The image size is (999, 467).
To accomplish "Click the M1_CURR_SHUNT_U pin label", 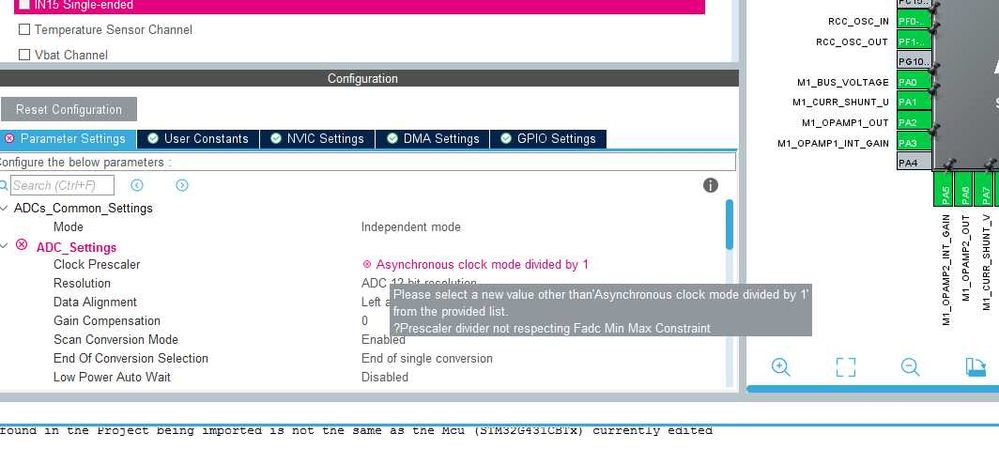I will (x=840, y=102).
